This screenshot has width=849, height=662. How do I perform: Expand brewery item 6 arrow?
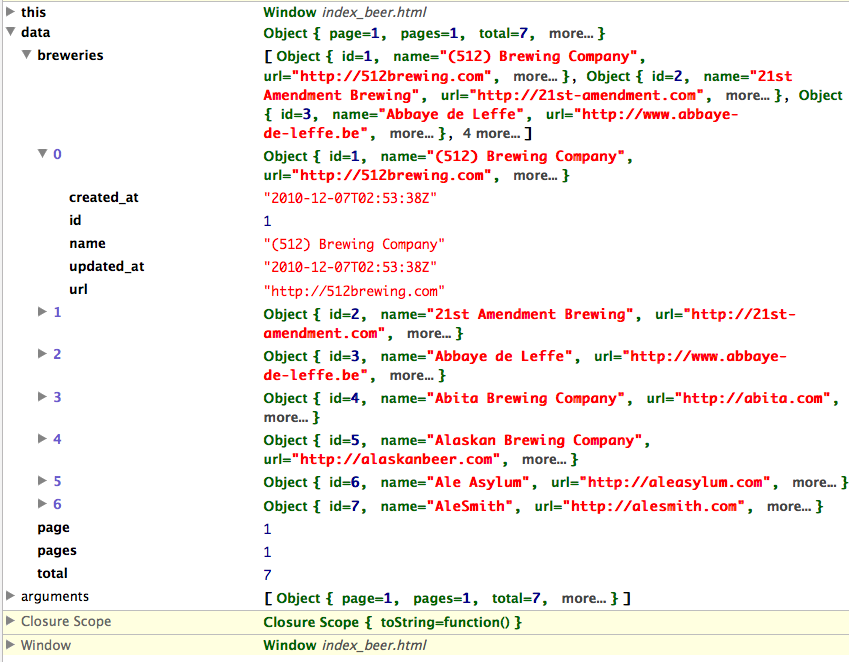click(42, 504)
